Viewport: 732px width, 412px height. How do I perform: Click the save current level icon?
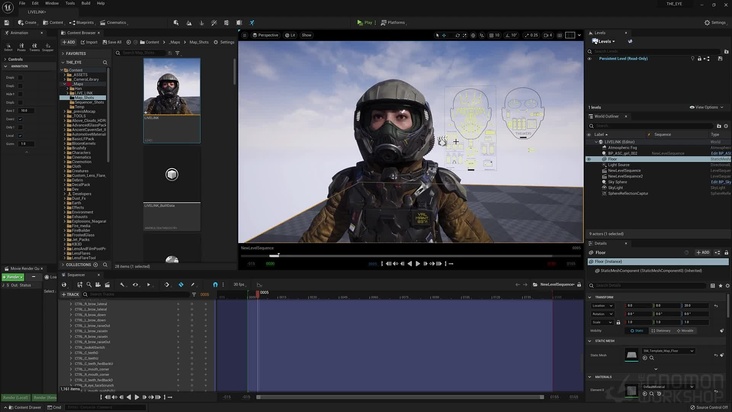pos(7,22)
